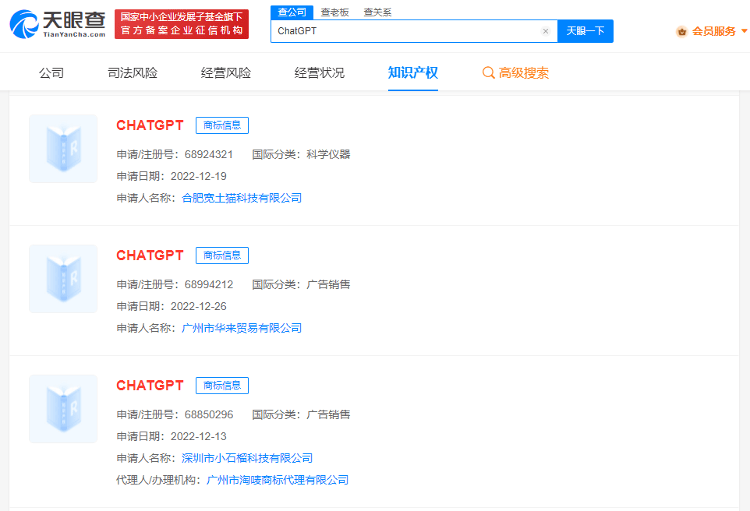This screenshot has height=511, width=750.
Task: Click the red 官方备案企业征信机构 banner
Action: tap(182, 24)
